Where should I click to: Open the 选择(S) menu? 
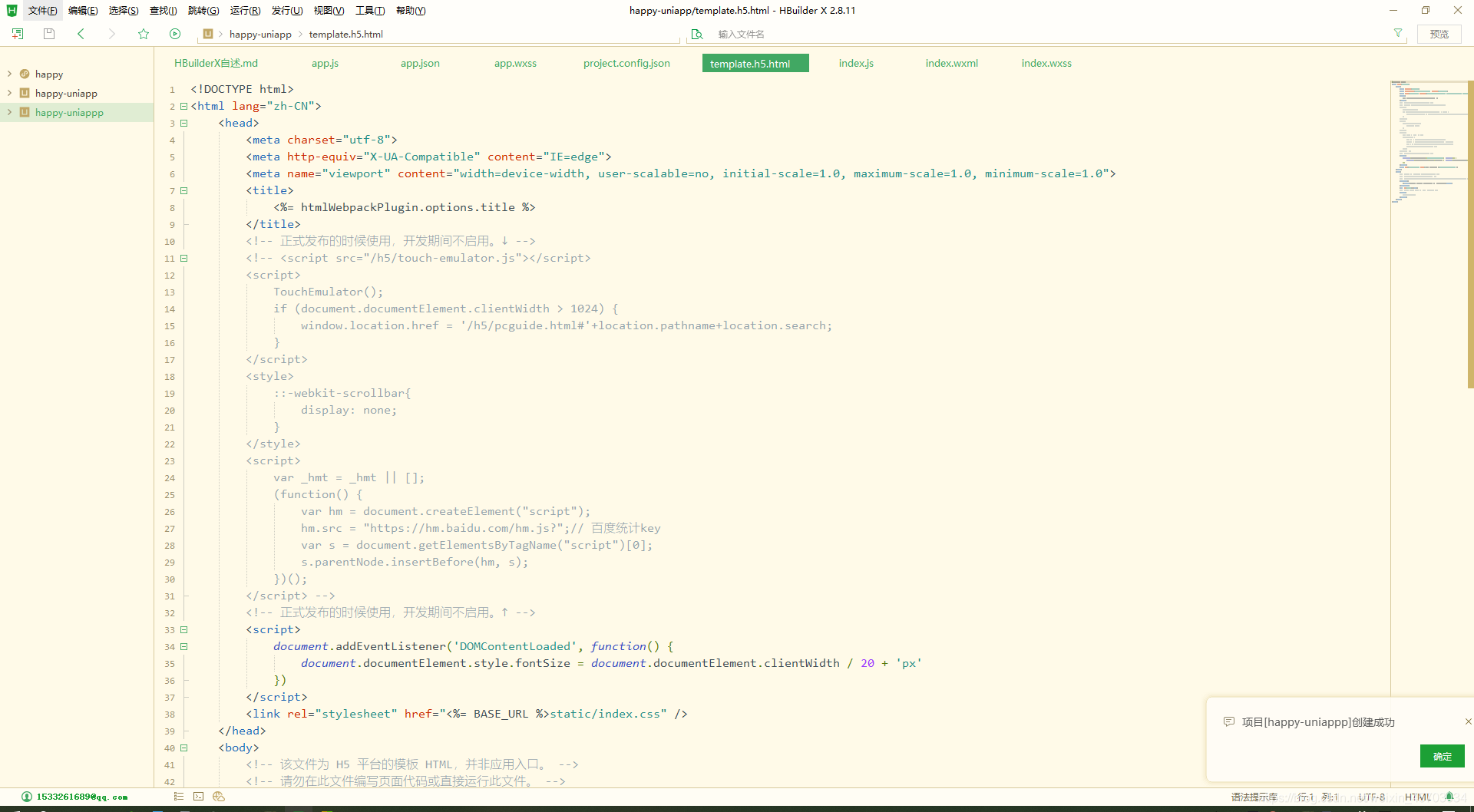tap(124, 10)
